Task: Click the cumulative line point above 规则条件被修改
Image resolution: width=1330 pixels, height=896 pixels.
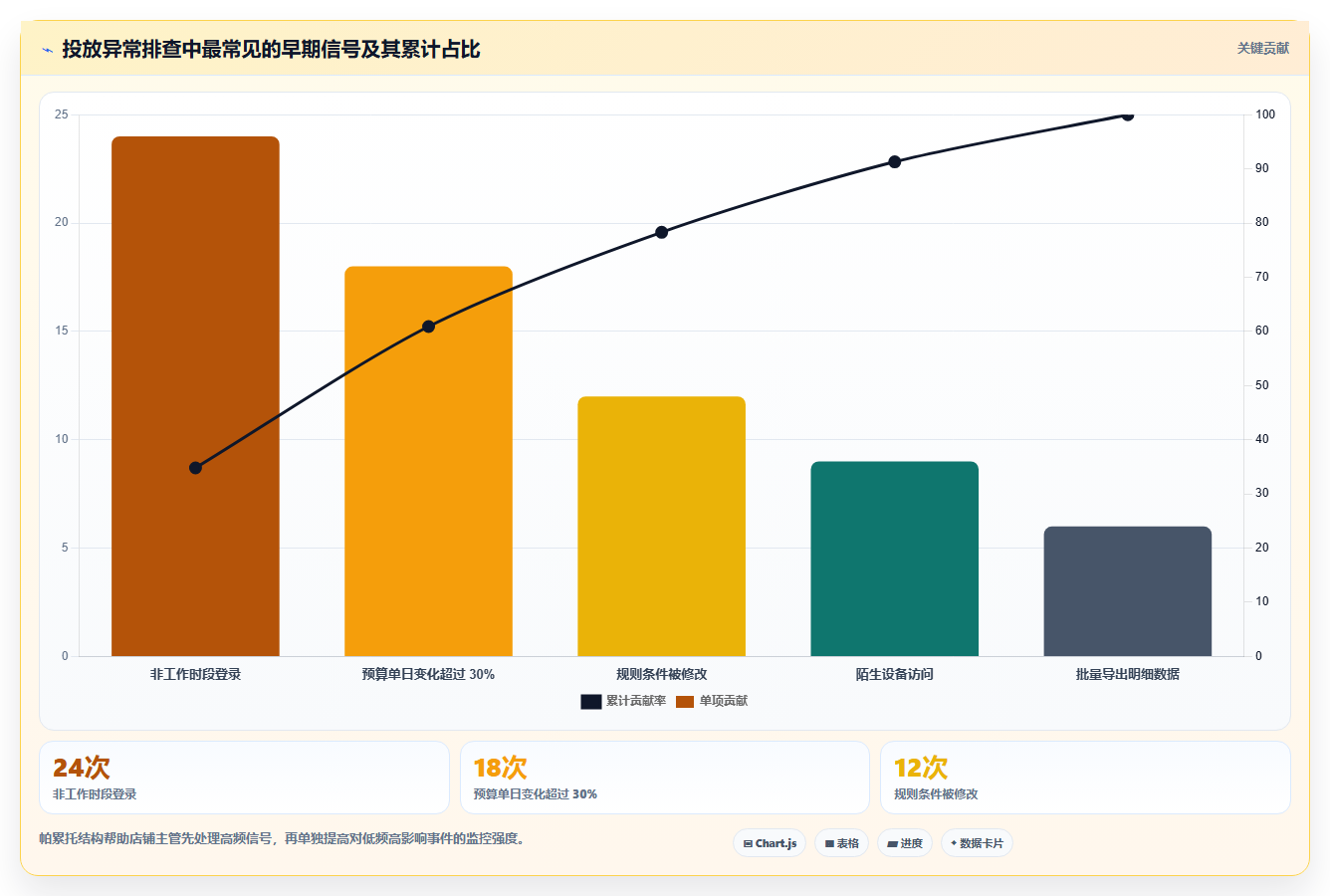Action: 661,232
